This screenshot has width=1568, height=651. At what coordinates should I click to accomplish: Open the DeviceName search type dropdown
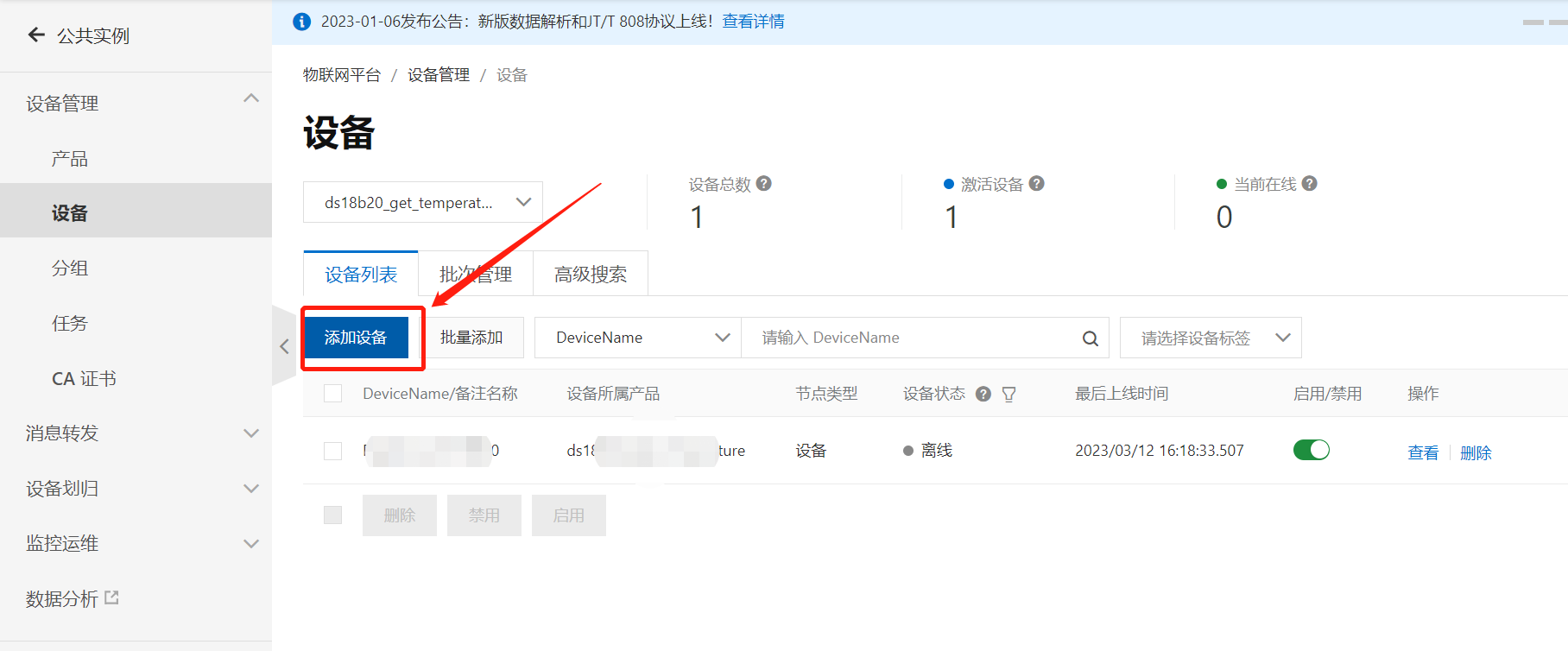(638, 338)
